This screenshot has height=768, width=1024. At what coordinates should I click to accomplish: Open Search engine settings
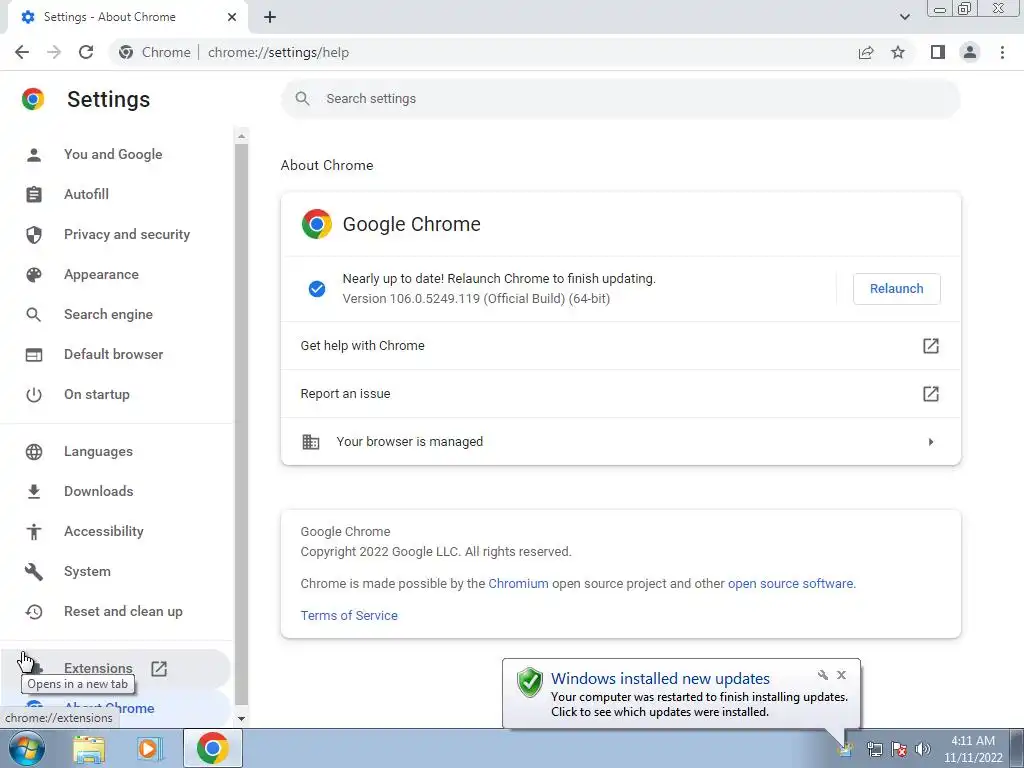click(x=108, y=314)
